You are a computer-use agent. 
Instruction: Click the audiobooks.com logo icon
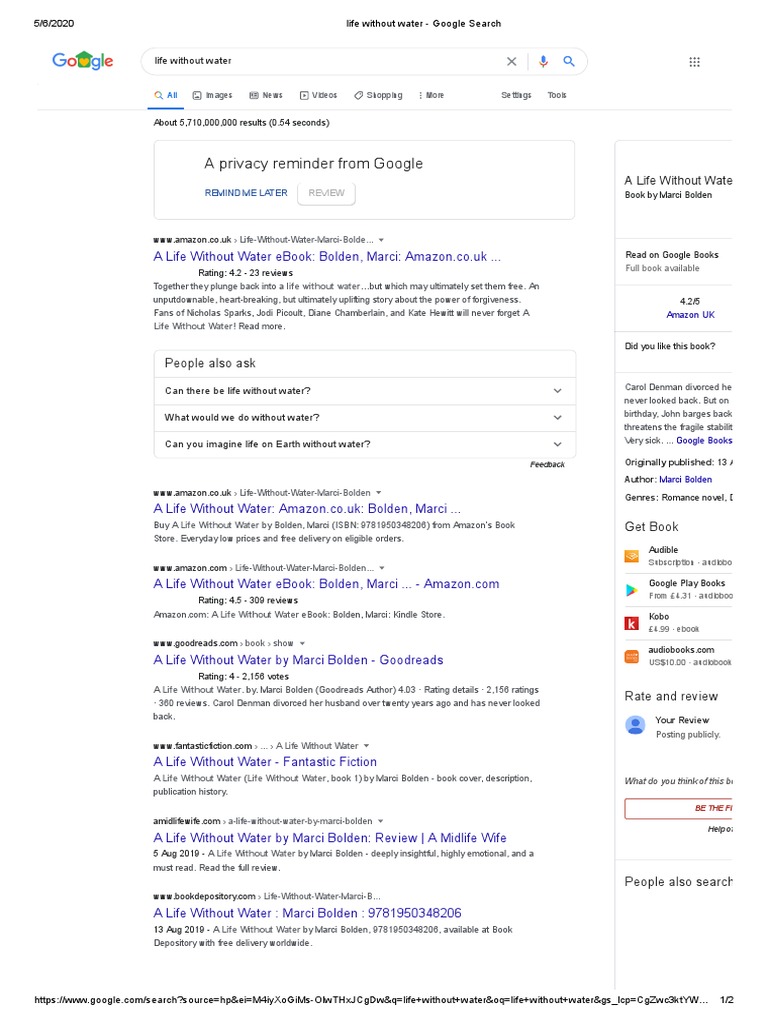(632, 656)
